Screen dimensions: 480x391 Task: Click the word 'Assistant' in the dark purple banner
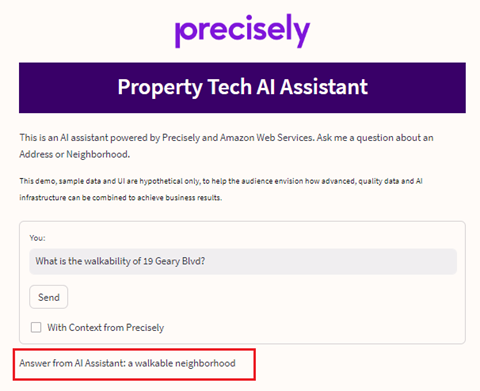[x=324, y=87]
